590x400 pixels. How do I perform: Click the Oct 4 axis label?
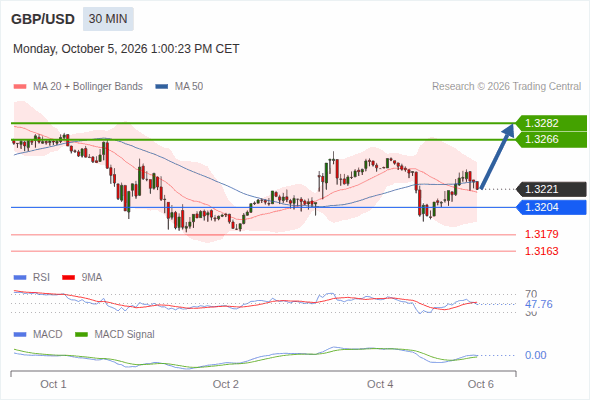tap(380, 384)
